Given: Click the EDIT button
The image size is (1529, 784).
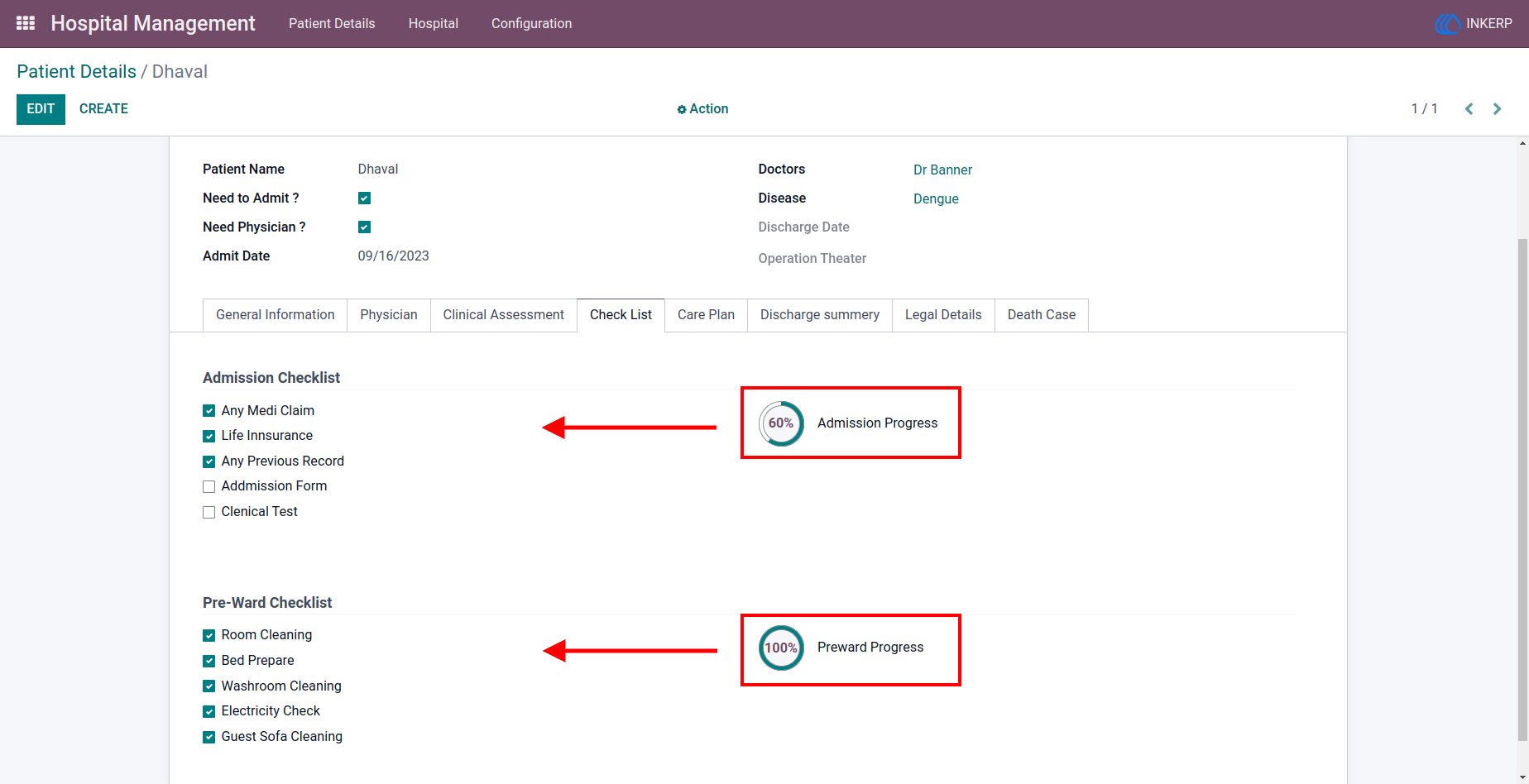Looking at the screenshot, I should click(x=41, y=109).
